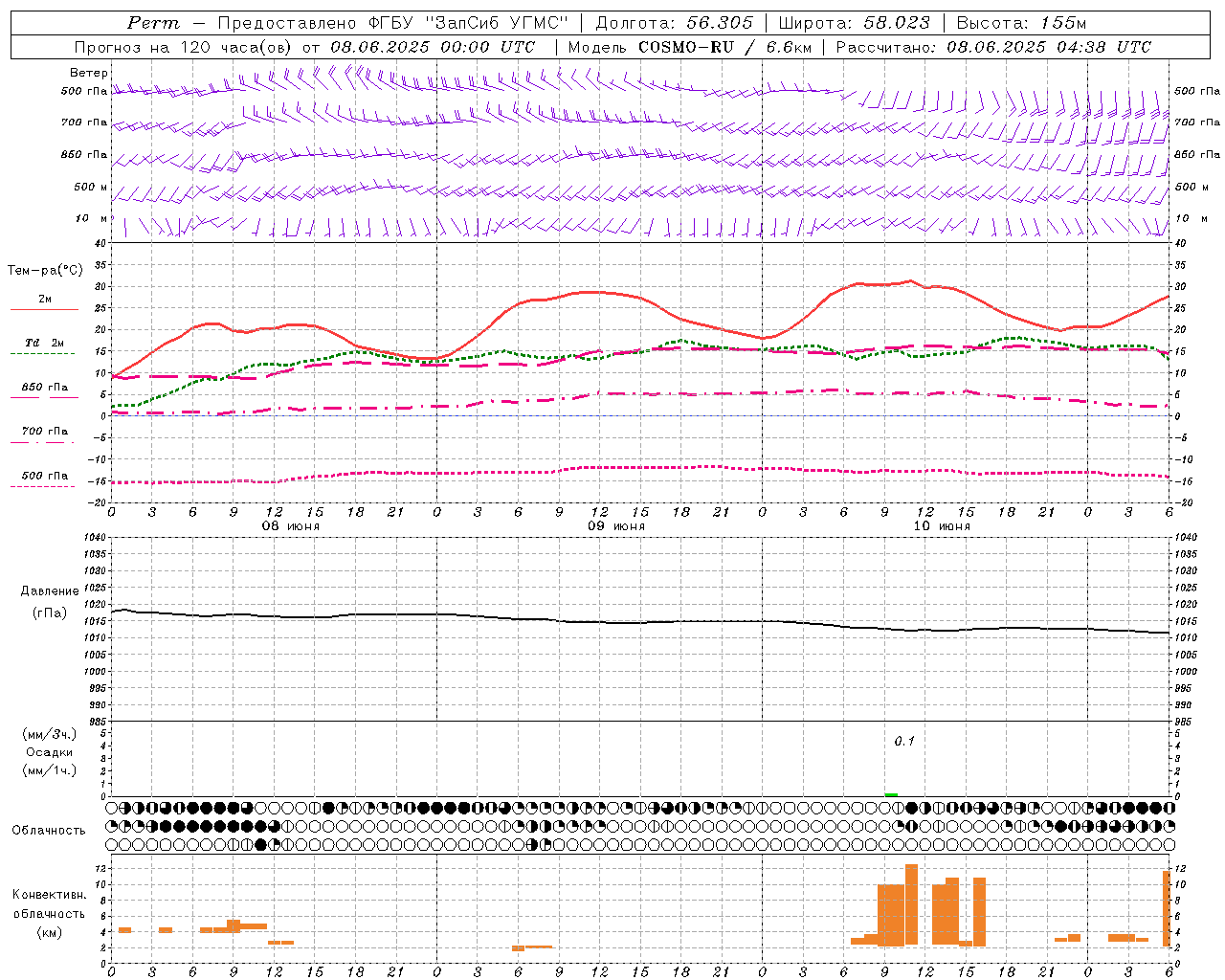The image size is (1225, 980).
Task: Click the '500 м' wind level label on left
Action: (91, 188)
